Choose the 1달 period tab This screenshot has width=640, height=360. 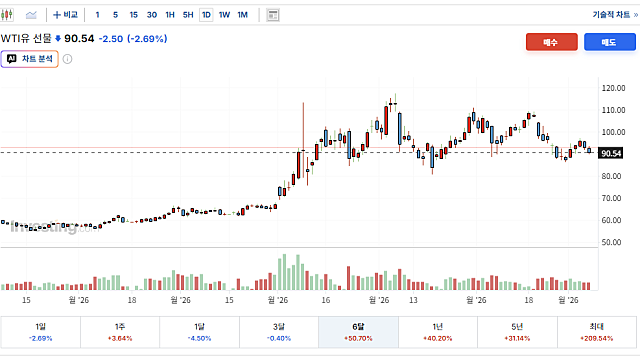tap(199, 332)
